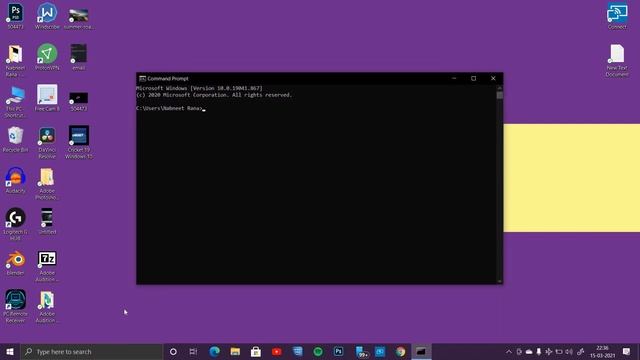Screen dimensions: 640x360
Task: Launch Windscribe from the desktop
Action: pos(47,16)
